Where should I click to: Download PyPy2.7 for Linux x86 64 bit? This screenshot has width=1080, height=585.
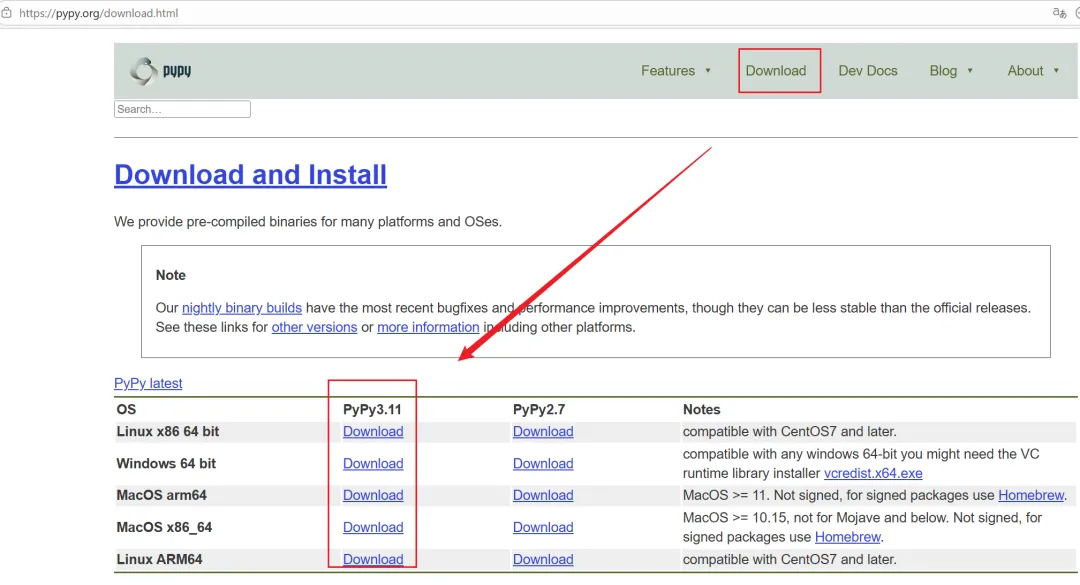click(543, 431)
